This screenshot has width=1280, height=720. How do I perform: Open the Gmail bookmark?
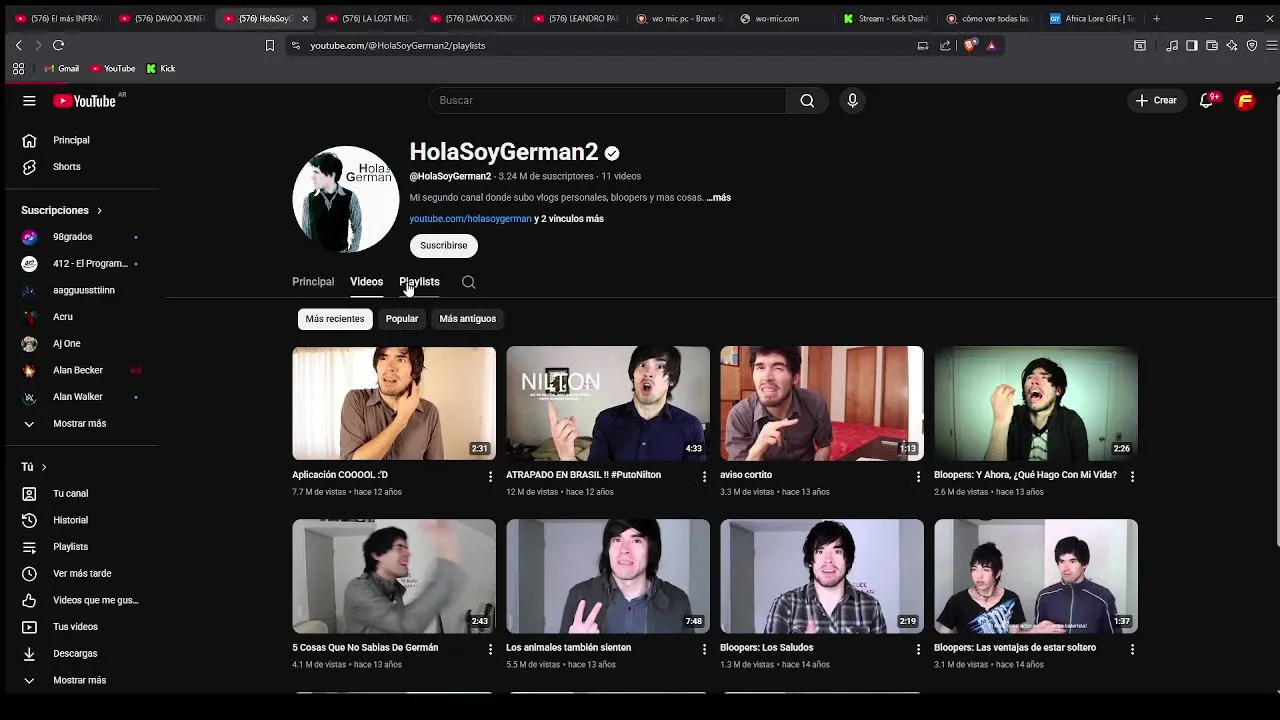pyautogui.click(x=61, y=69)
